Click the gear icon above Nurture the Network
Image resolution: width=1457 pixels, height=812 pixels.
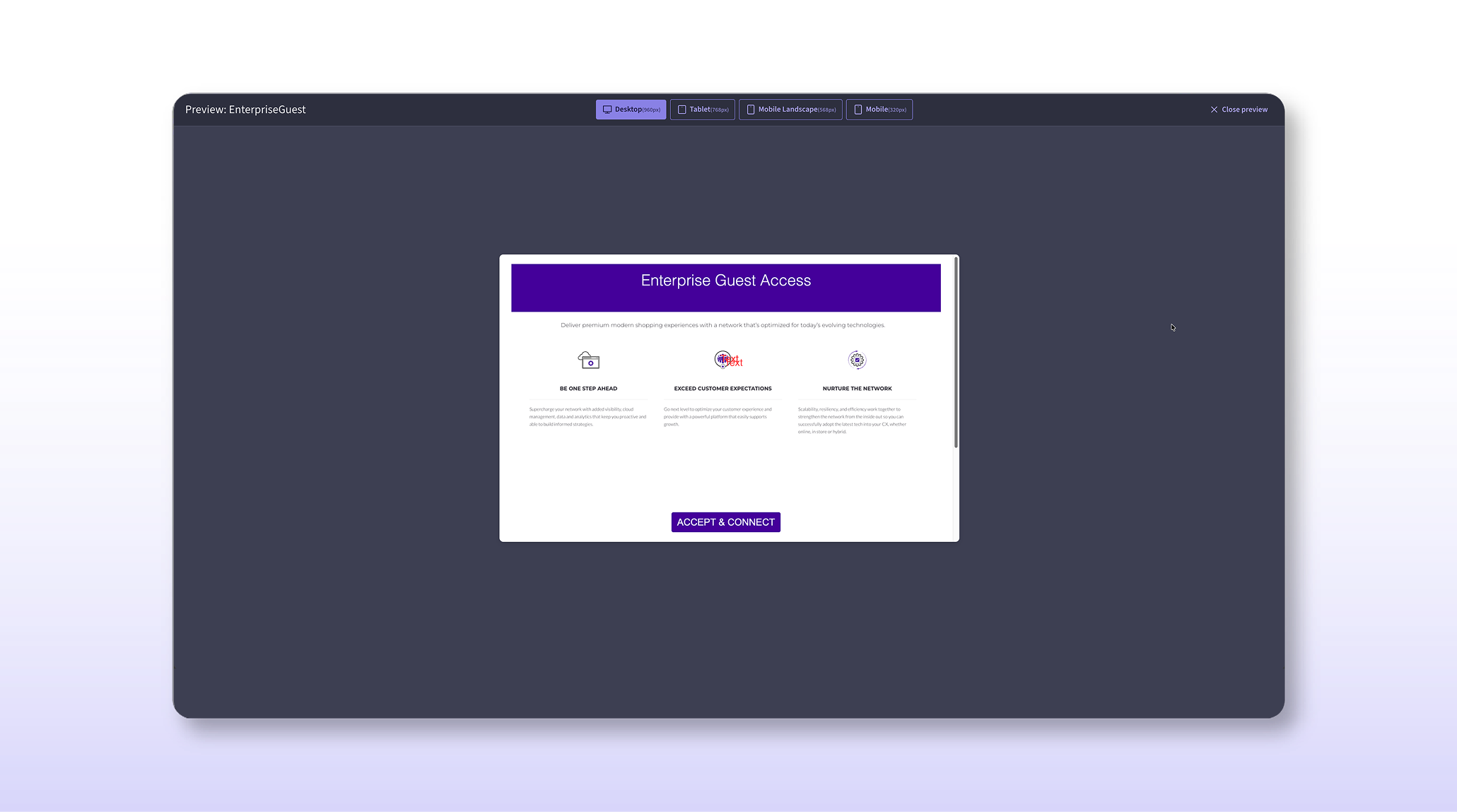[x=857, y=360]
